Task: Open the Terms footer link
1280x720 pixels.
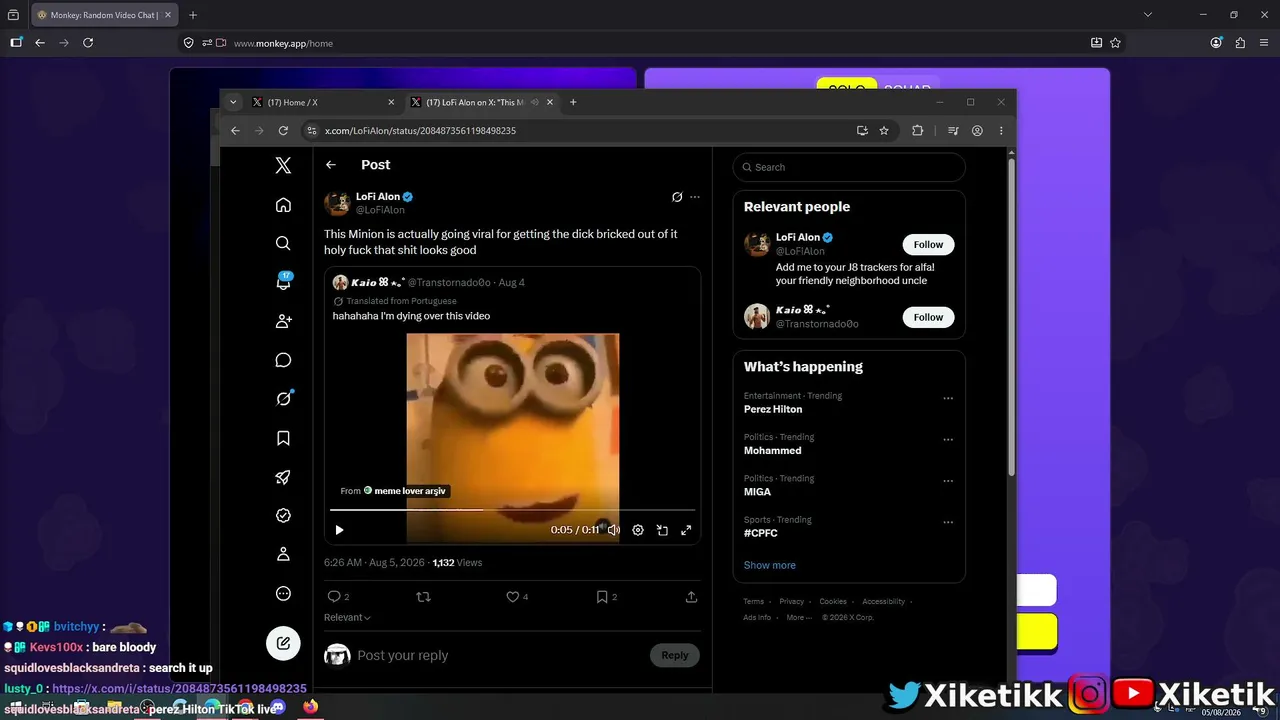Action: (754, 602)
